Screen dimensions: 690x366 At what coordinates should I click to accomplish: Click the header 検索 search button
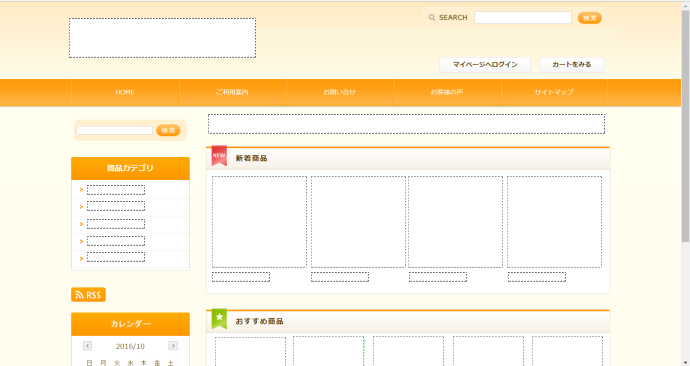tap(590, 18)
